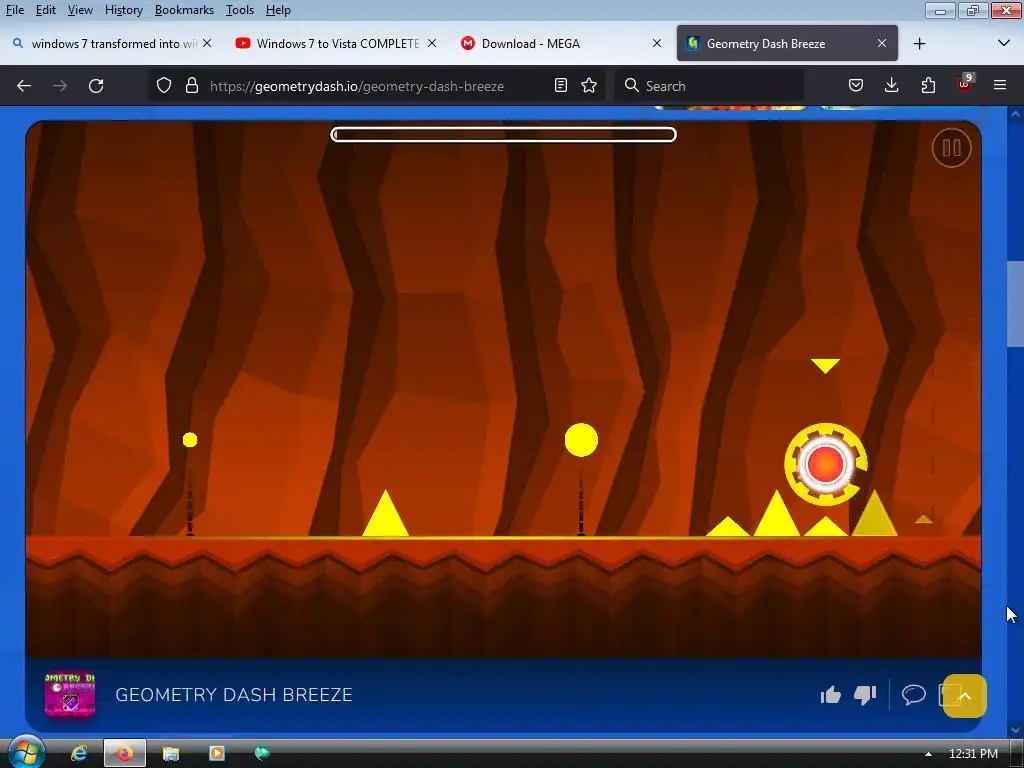Open the Extensions puzzle piece icon
The image size is (1024, 768).
tap(928, 86)
